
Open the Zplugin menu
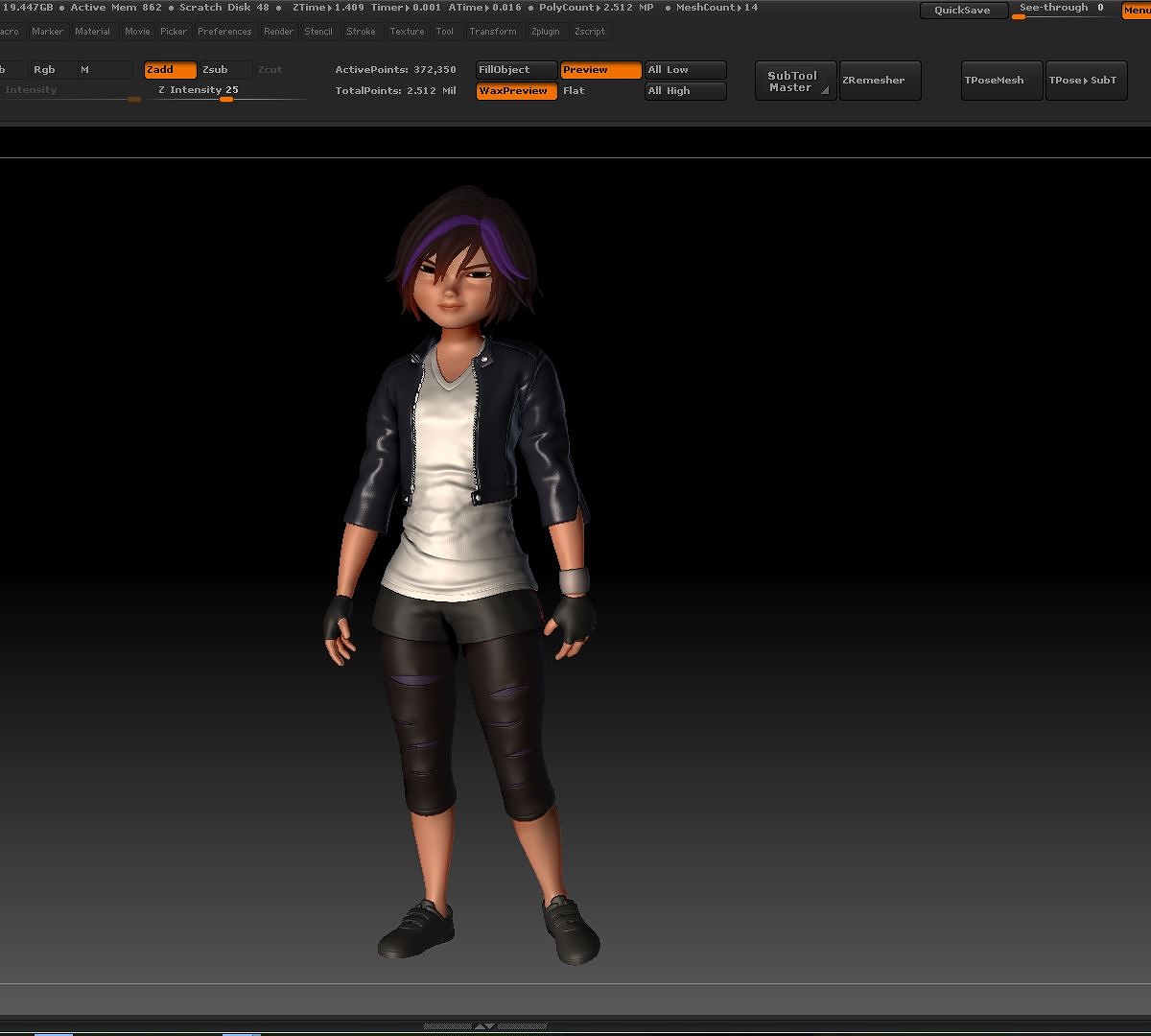coord(545,32)
